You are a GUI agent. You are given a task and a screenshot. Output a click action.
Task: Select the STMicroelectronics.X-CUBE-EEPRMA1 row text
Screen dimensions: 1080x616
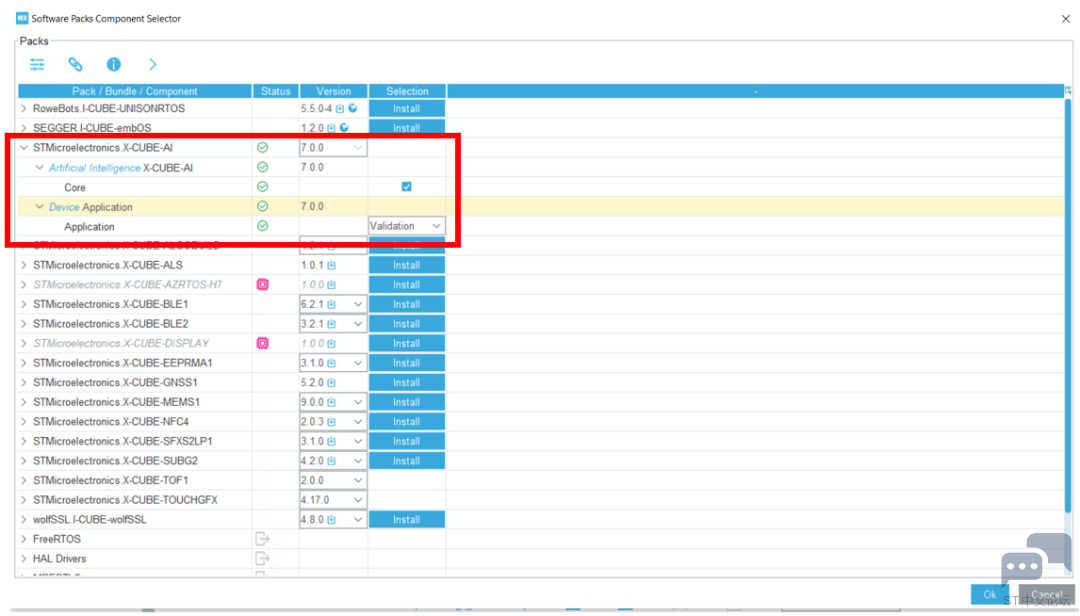(123, 363)
